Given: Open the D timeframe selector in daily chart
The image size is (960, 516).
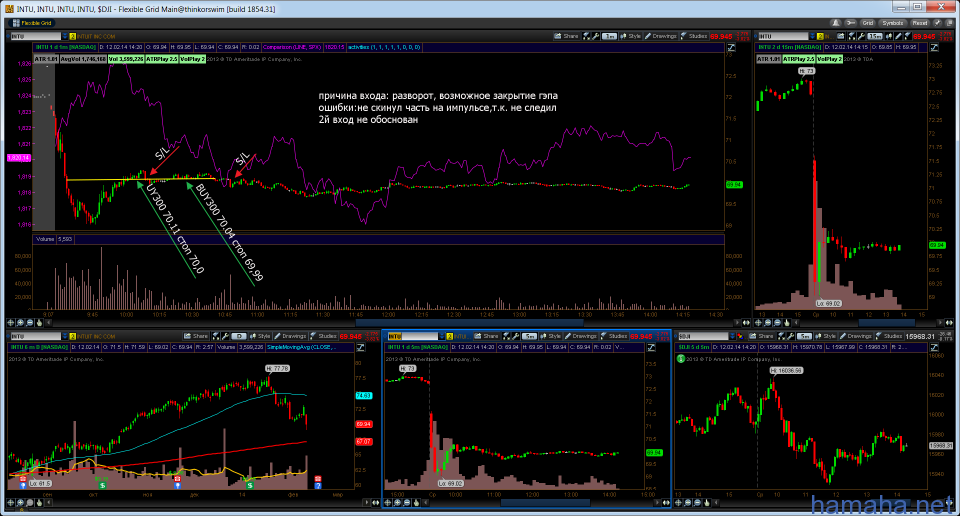Looking at the screenshot, I should (238, 336).
